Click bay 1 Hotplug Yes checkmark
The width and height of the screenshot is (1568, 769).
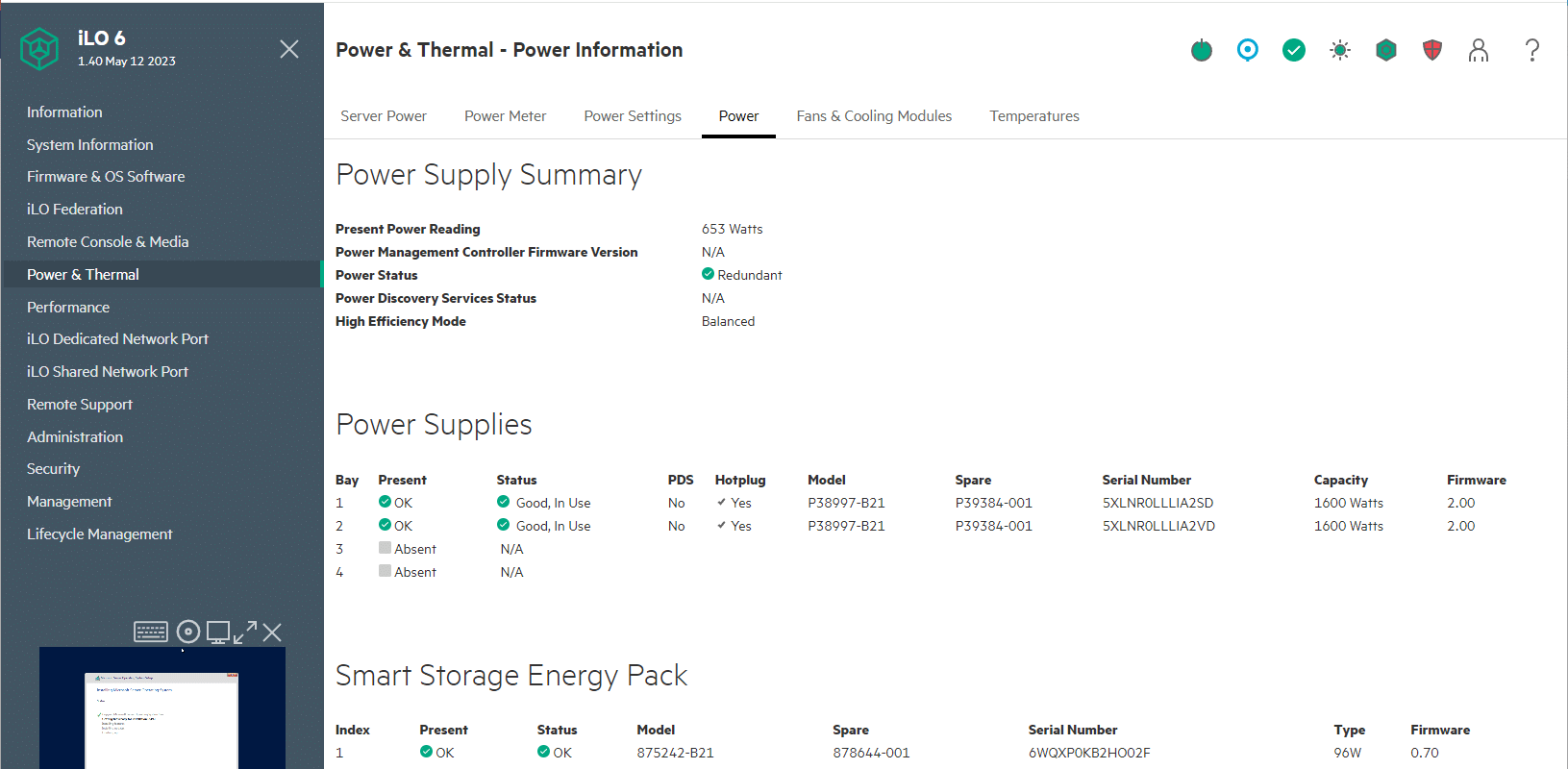pos(721,502)
